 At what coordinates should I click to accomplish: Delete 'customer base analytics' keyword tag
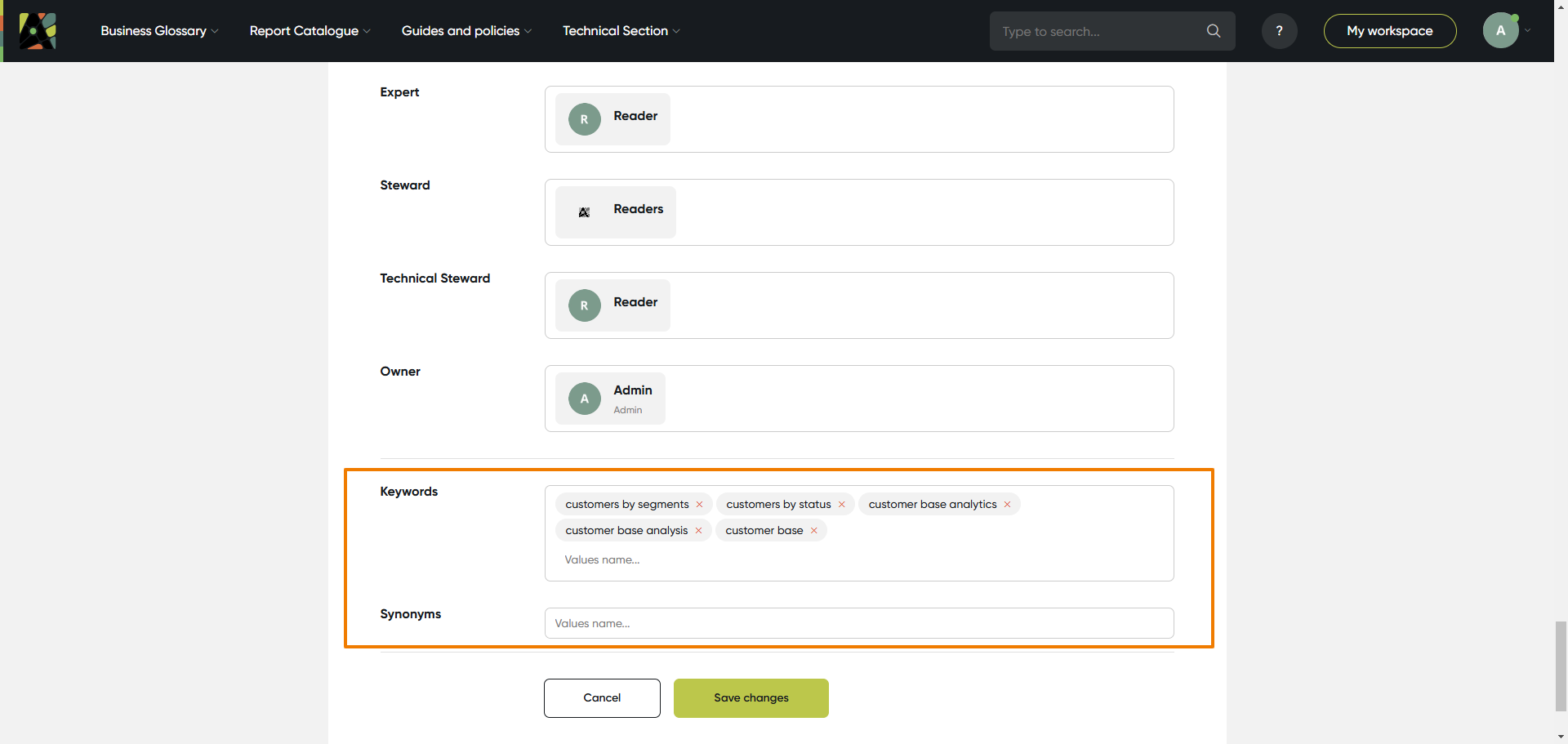coord(1008,505)
